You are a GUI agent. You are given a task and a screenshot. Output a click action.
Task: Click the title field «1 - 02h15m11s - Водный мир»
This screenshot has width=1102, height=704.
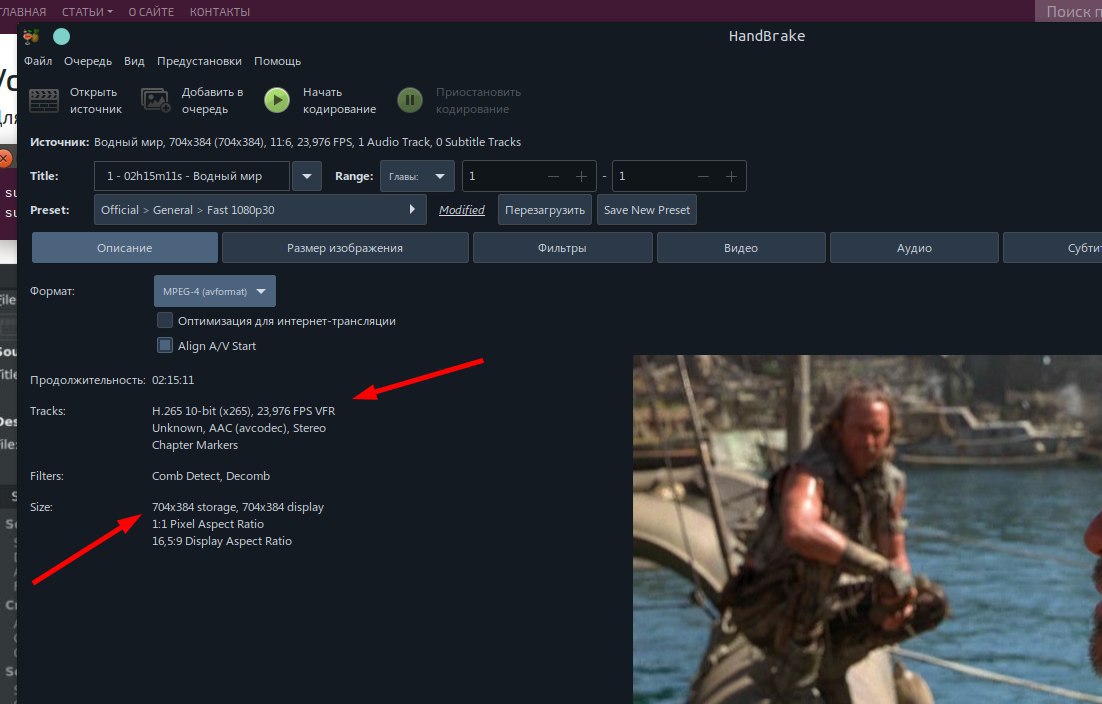point(192,176)
